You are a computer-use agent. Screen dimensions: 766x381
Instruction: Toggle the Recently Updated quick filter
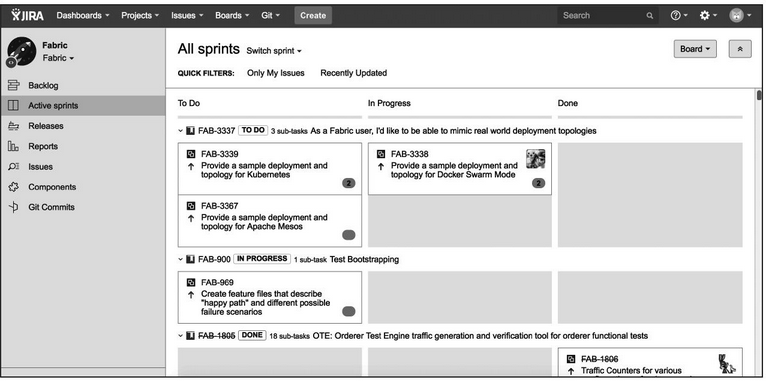coord(354,73)
